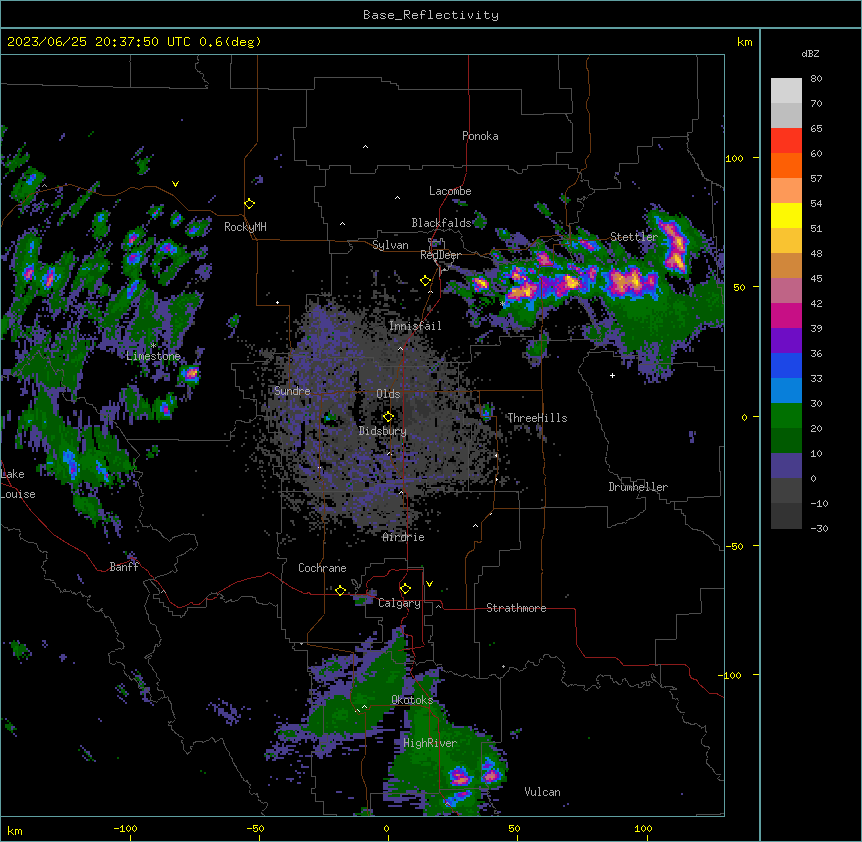Click the HighRiver town label
Screen dimensions: 862x842
click(430, 743)
